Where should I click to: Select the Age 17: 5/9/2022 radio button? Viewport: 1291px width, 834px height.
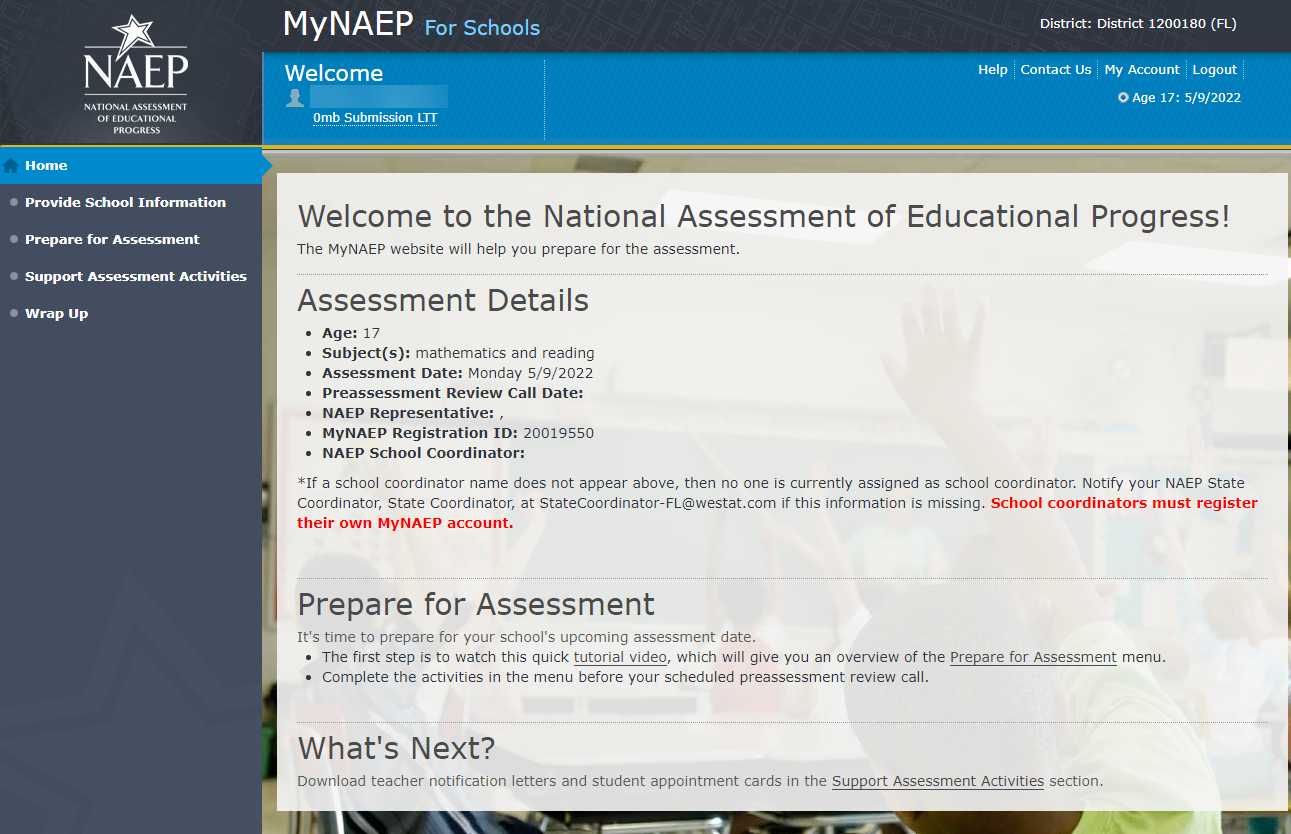1123,98
